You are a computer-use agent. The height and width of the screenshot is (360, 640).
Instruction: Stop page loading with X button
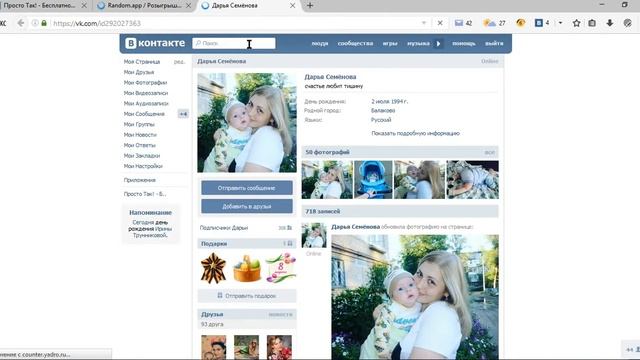coord(440,23)
